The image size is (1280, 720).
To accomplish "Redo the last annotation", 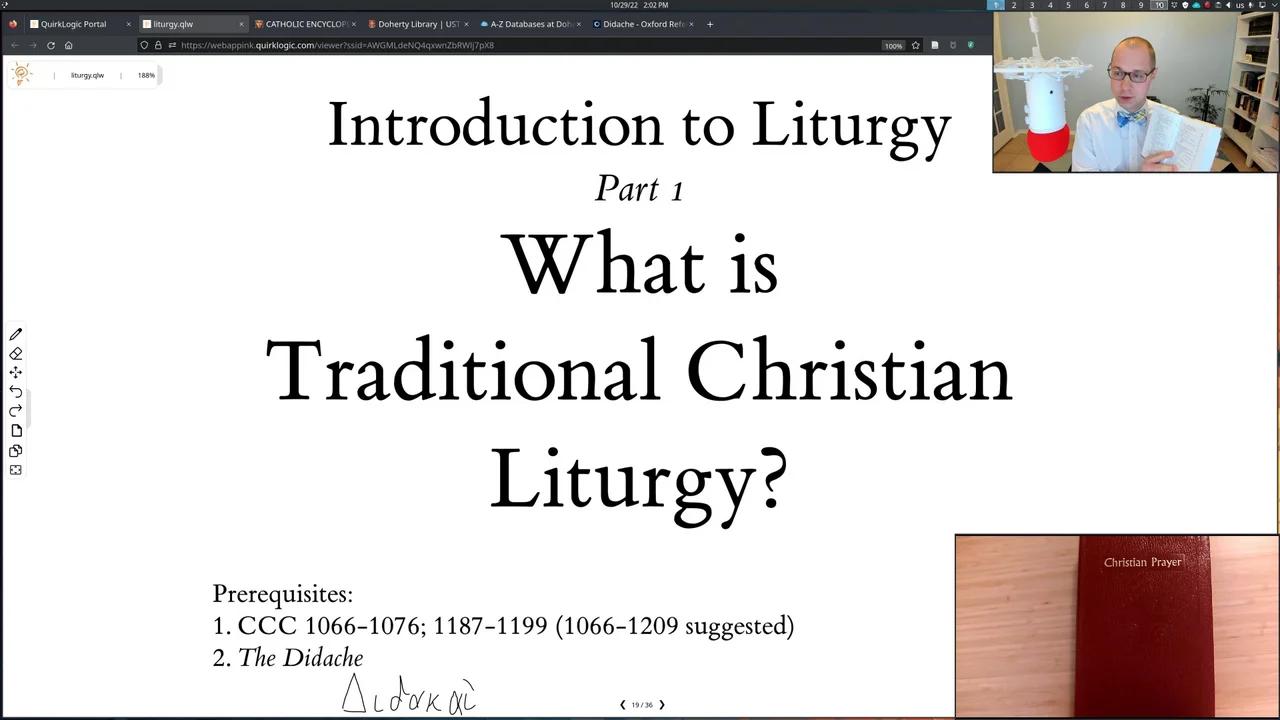I will (16, 410).
